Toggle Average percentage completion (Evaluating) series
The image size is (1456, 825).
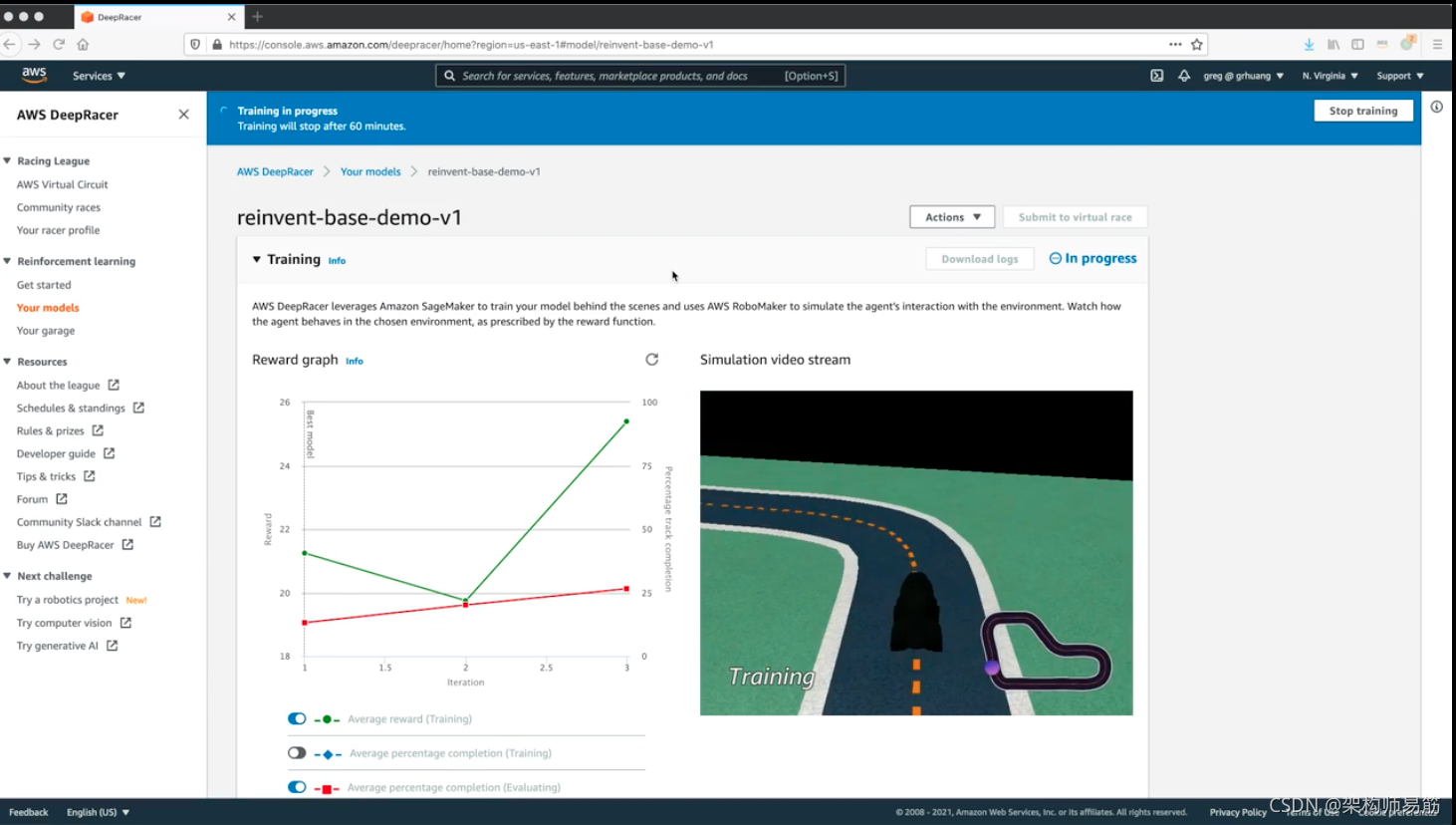point(297,786)
